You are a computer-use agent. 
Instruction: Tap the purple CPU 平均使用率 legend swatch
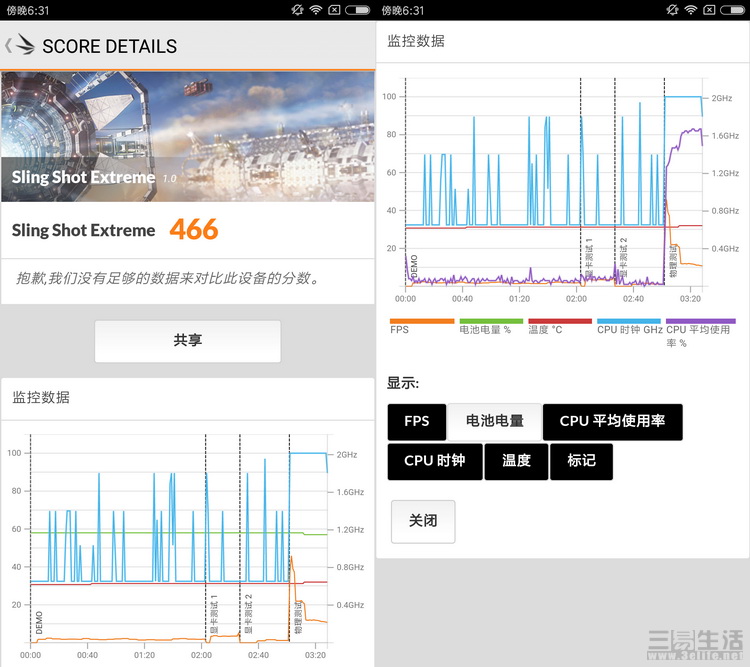(701, 321)
